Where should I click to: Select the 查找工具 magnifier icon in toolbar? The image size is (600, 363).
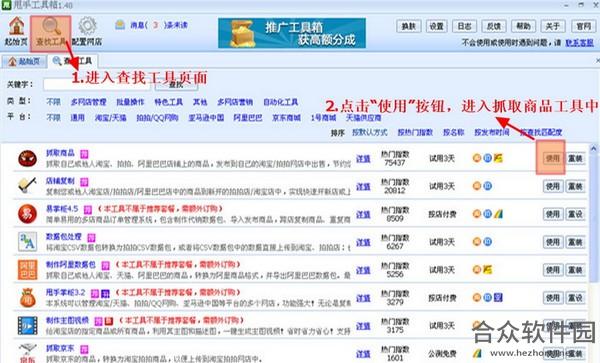pos(51,26)
